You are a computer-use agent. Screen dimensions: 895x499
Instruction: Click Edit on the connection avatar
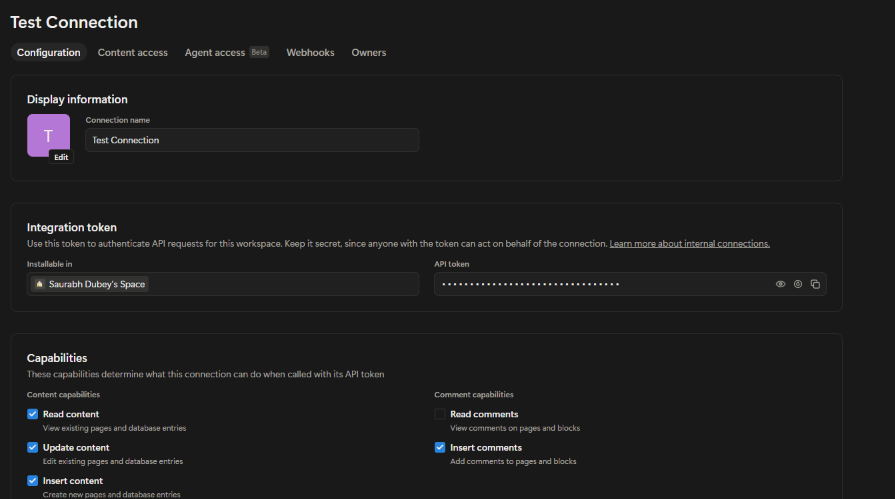coord(61,157)
